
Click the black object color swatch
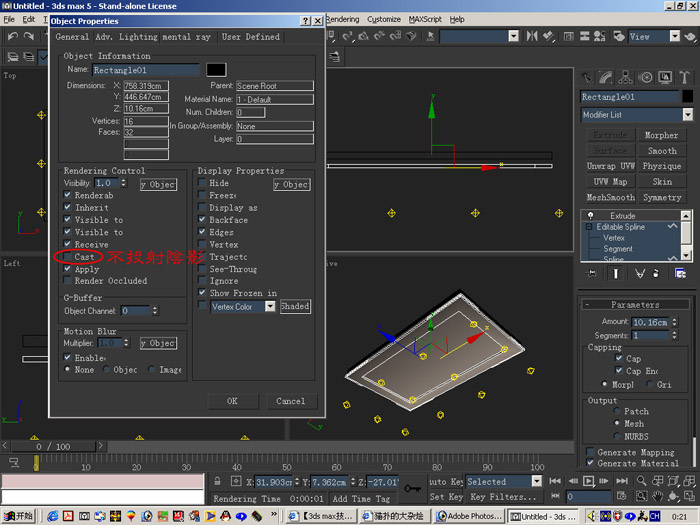tap(217, 70)
